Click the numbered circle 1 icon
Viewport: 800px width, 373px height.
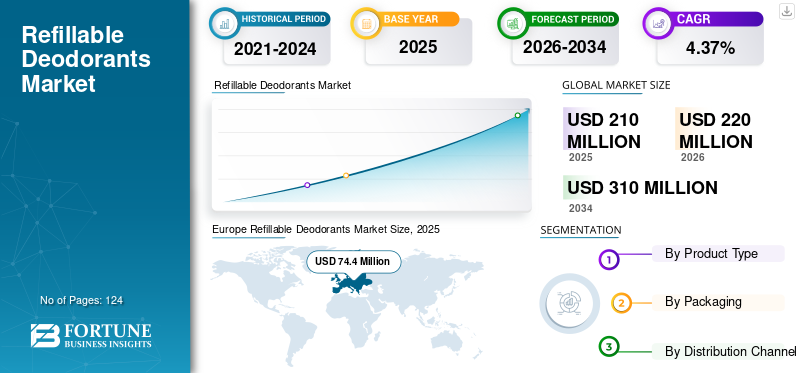pos(608,260)
